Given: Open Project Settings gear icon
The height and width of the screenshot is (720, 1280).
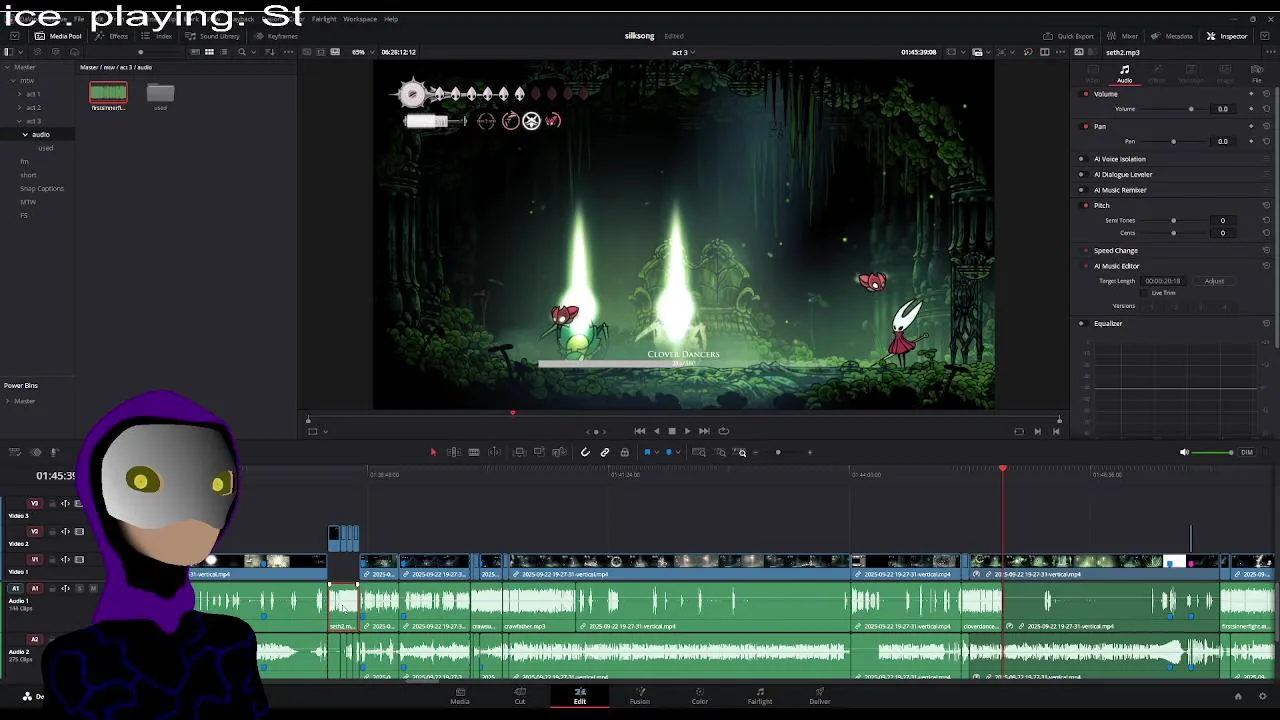Looking at the screenshot, I should click(1263, 696).
